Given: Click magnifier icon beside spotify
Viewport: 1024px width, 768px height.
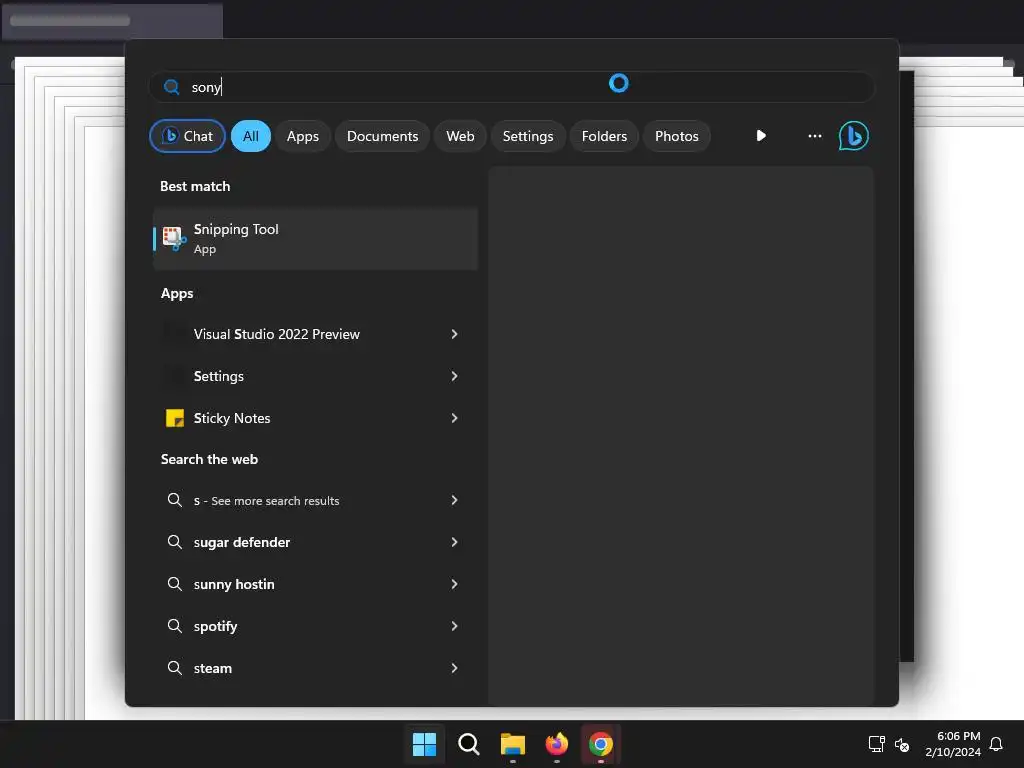Looking at the screenshot, I should pos(174,626).
